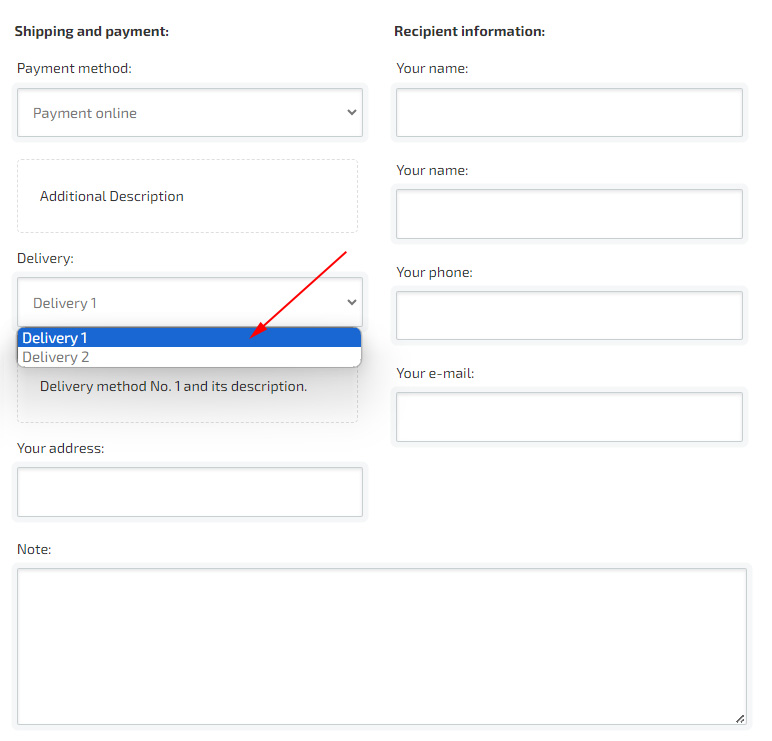The image size is (772, 741).
Task: Click the "Your address:" label
Action: (60, 448)
